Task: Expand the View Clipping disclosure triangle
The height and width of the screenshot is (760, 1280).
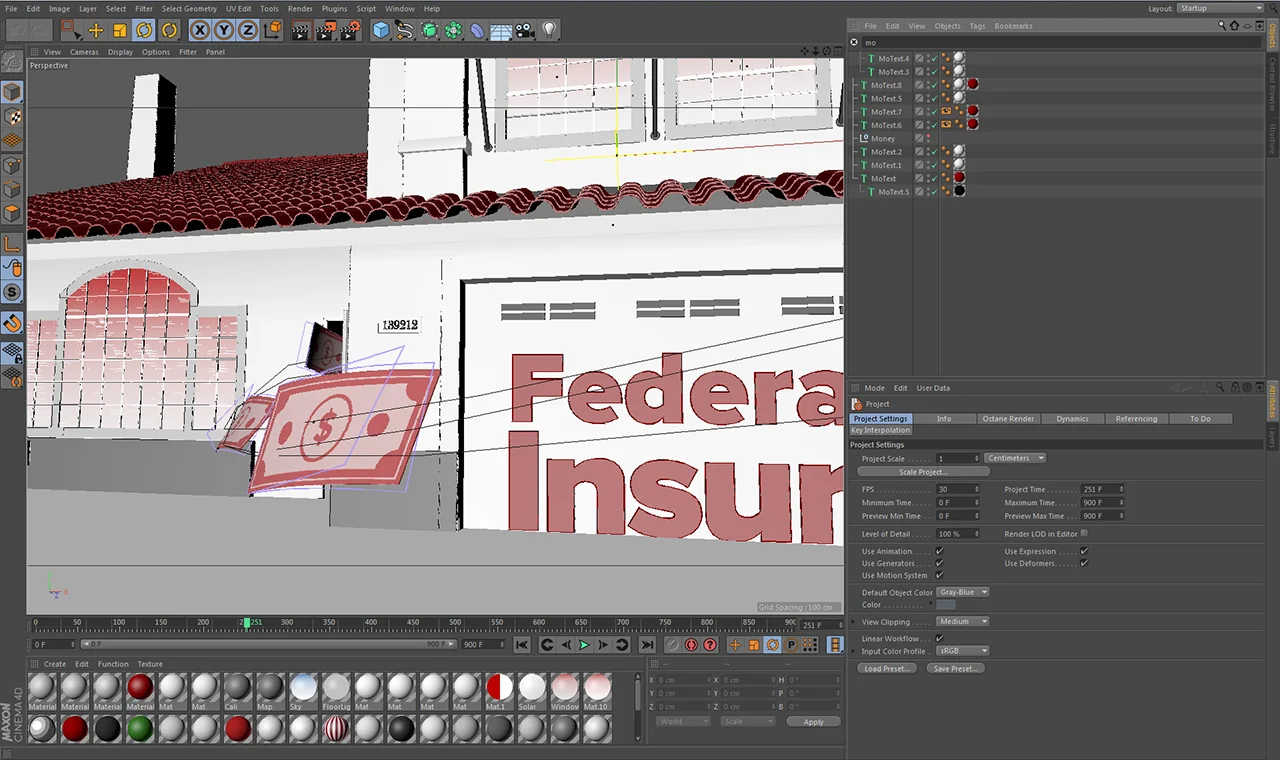Action: click(x=853, y=621)
